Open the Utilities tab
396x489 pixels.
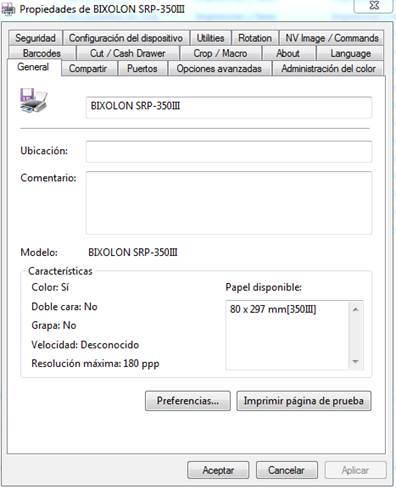click(x=210, y=38)
